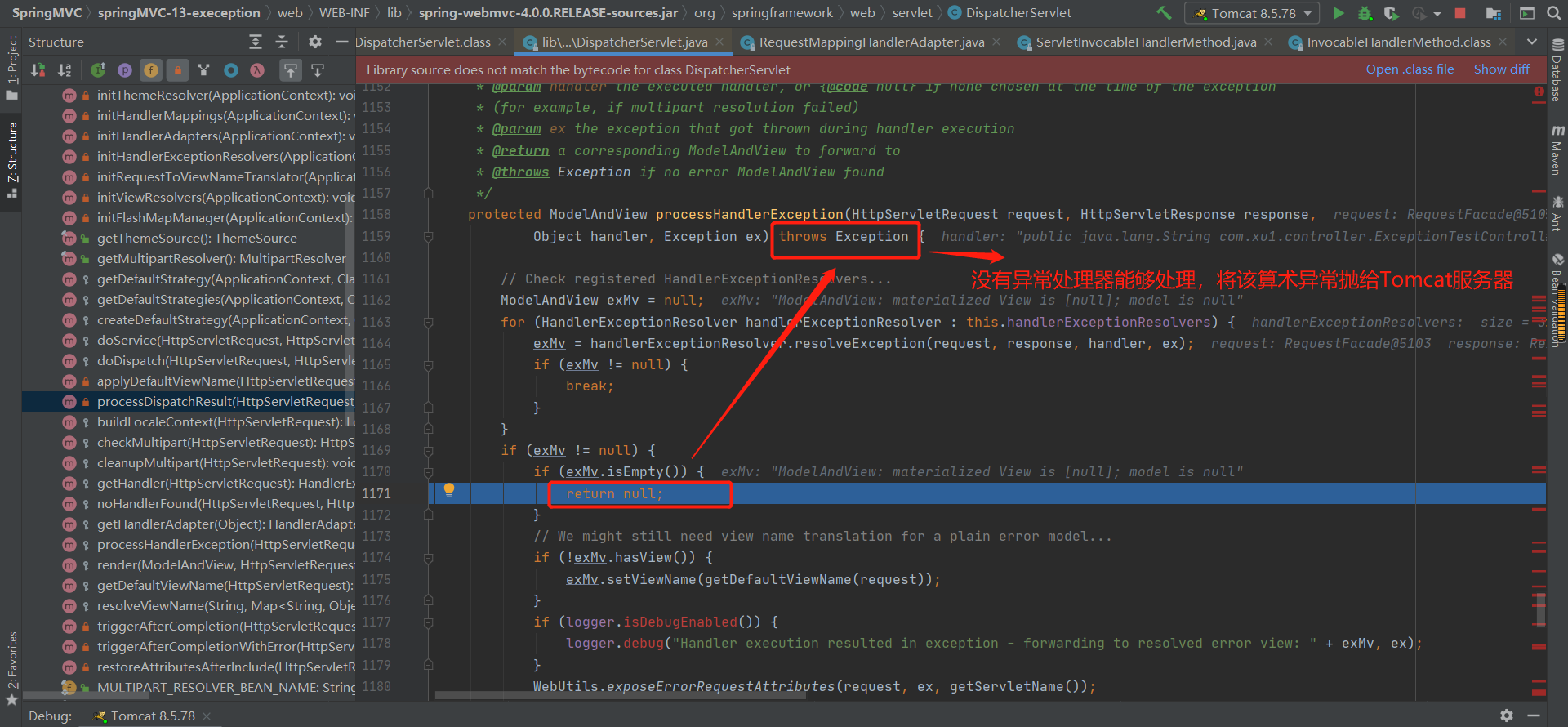Close the RequestMappingHandlerAdapter.java tab
Screen dimensions: 1568x727
[x=998, y=42]
